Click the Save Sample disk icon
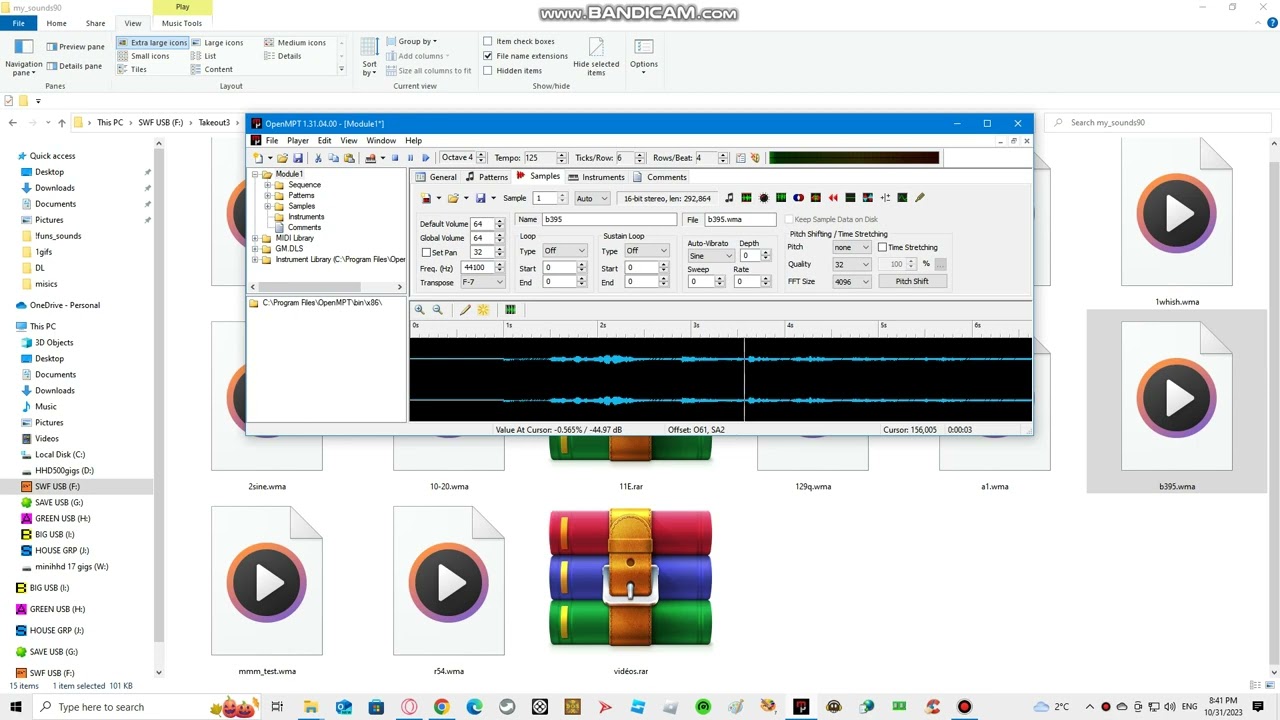Image resolution: width=1280 pixels, height=720 pixels. pyautogui.click(x=481, y=198)
